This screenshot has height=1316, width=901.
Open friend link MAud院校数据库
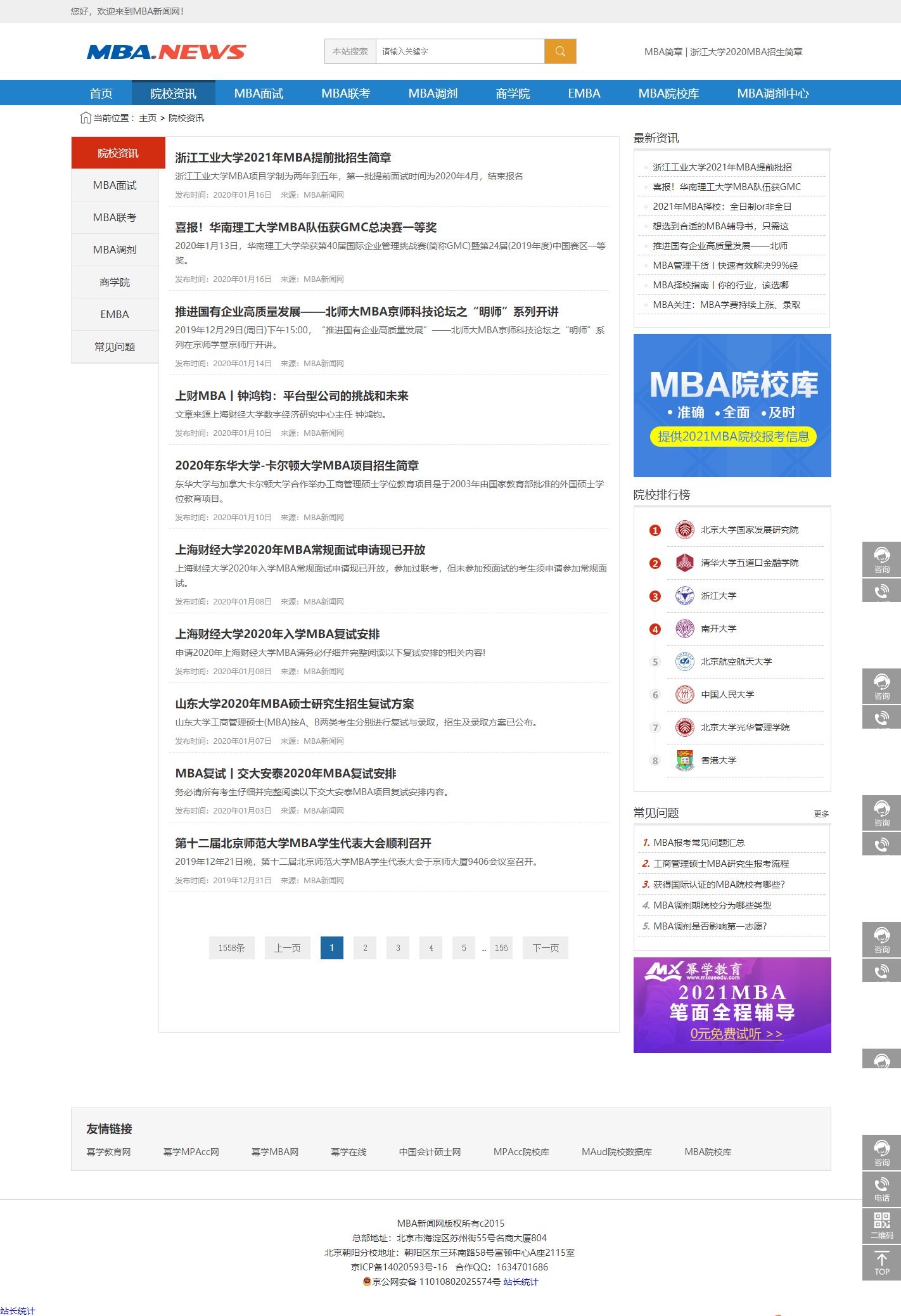pos(617,1152)
